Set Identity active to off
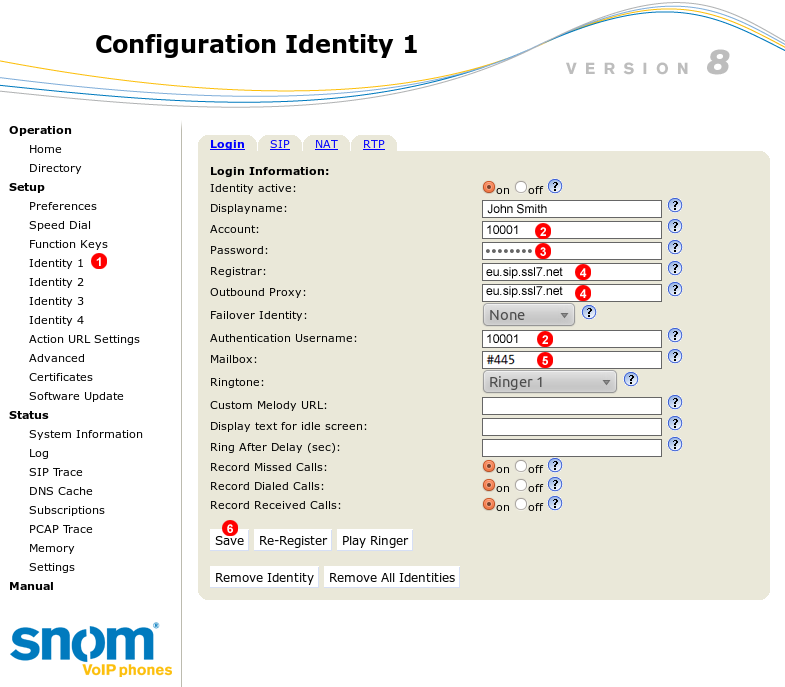Viewport: 785px width, 687px height. [x=521, y=187]
